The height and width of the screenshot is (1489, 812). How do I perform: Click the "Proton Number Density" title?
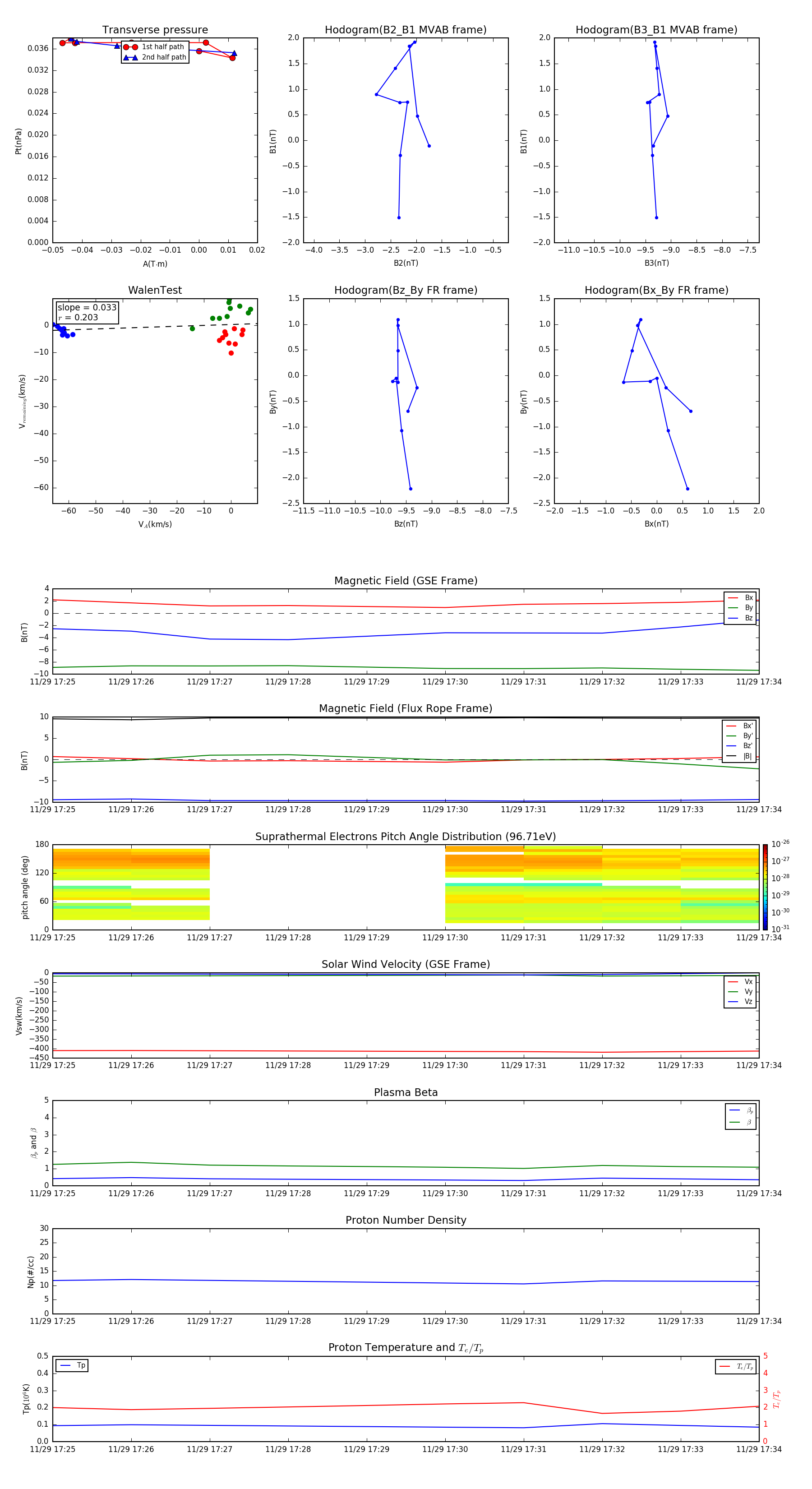(406, 1221)
